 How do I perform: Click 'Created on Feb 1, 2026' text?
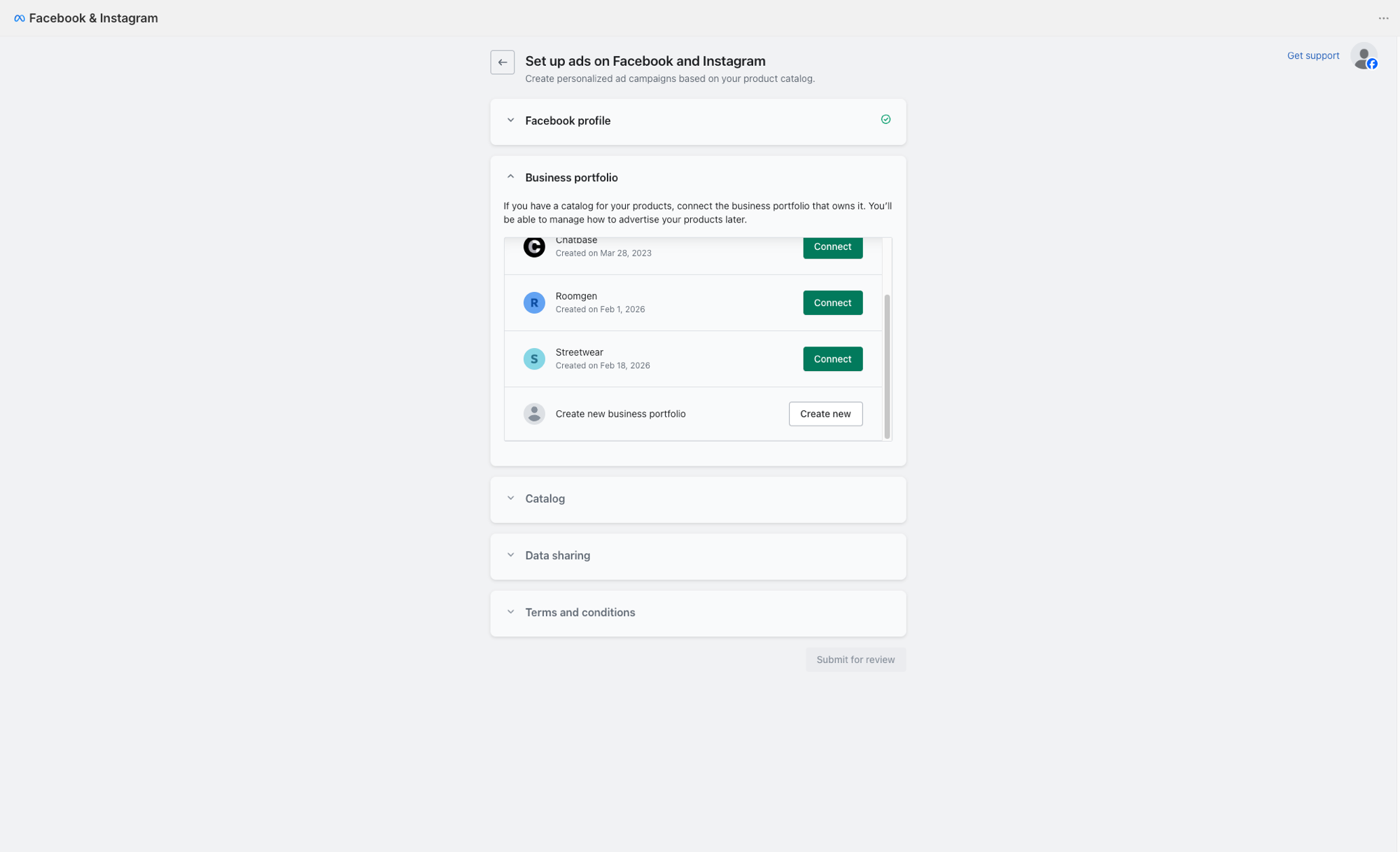click(600, 309)
